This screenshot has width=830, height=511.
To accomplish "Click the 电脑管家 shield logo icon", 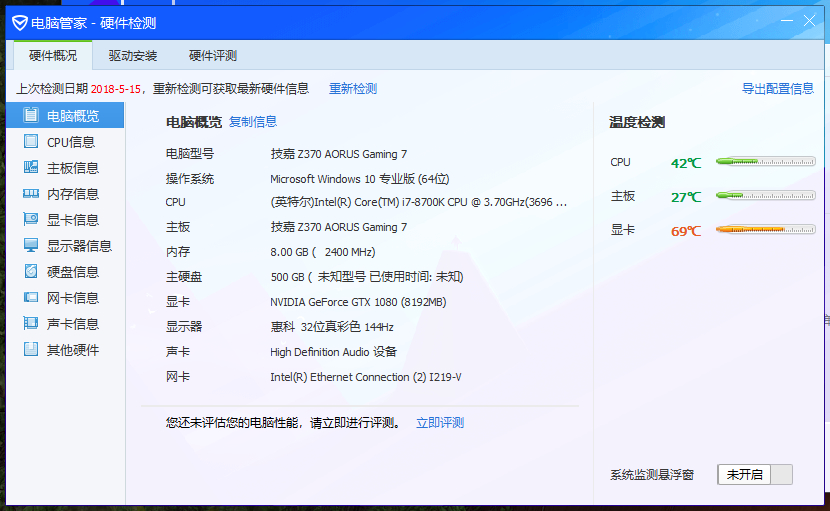I will point(20,23).
